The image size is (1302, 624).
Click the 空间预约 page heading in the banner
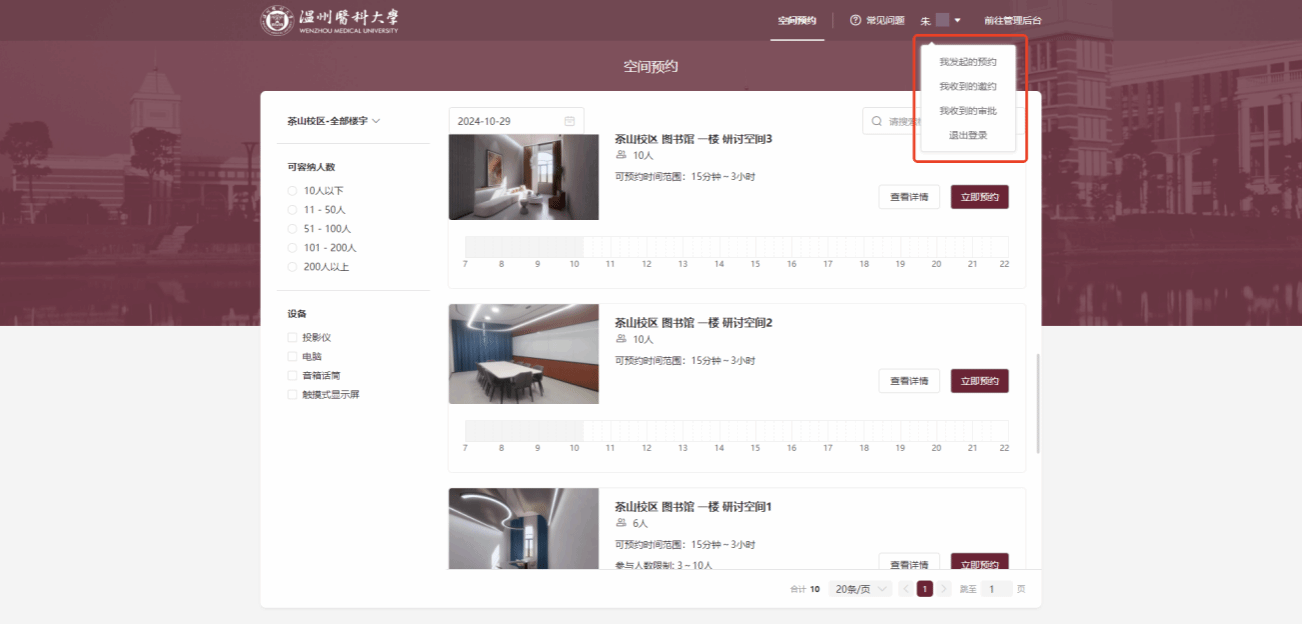[x=651, y=67]
